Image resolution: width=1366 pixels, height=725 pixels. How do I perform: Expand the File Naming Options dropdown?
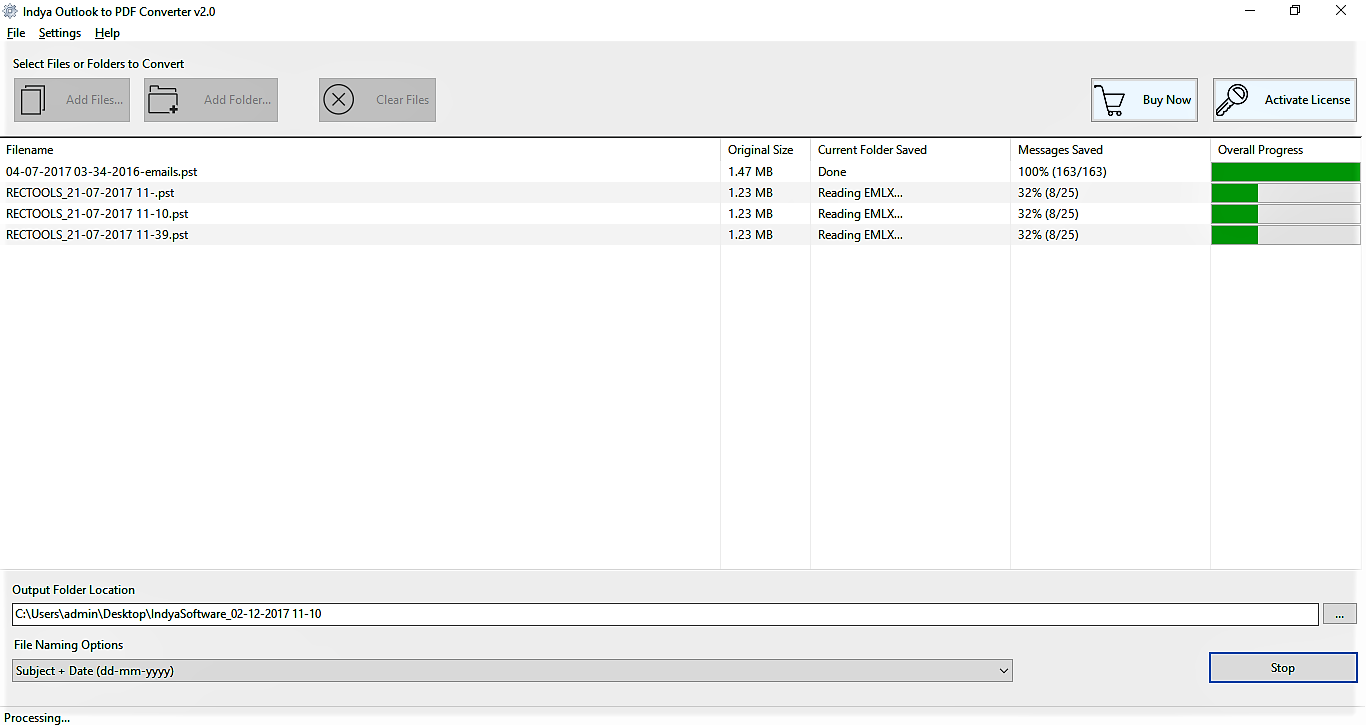click(x=512, y=671)
